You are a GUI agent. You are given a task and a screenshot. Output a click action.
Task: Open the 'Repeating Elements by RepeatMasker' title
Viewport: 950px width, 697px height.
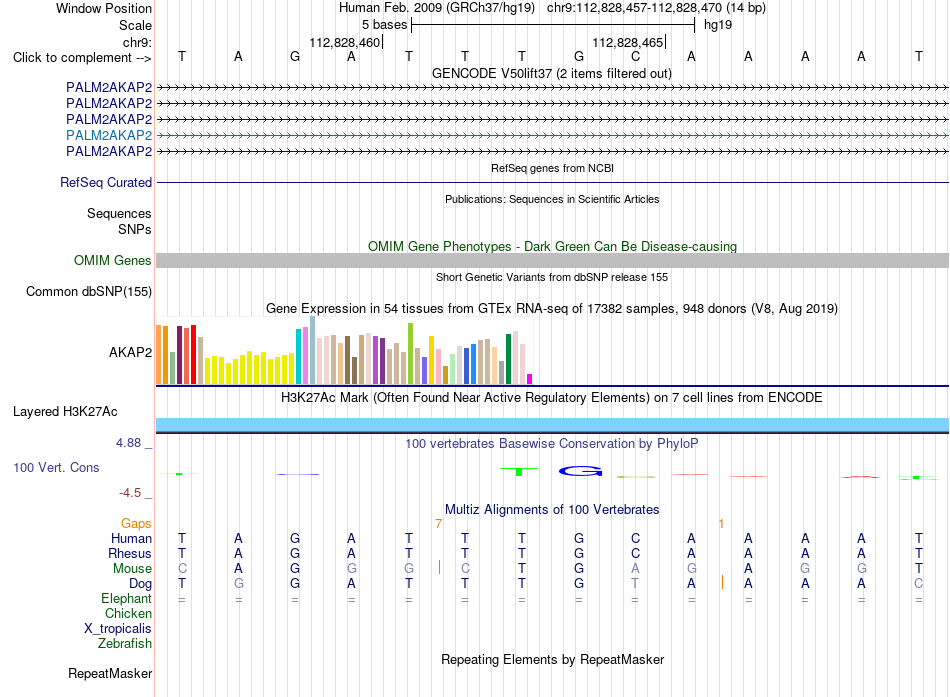(x=552, y=659)
